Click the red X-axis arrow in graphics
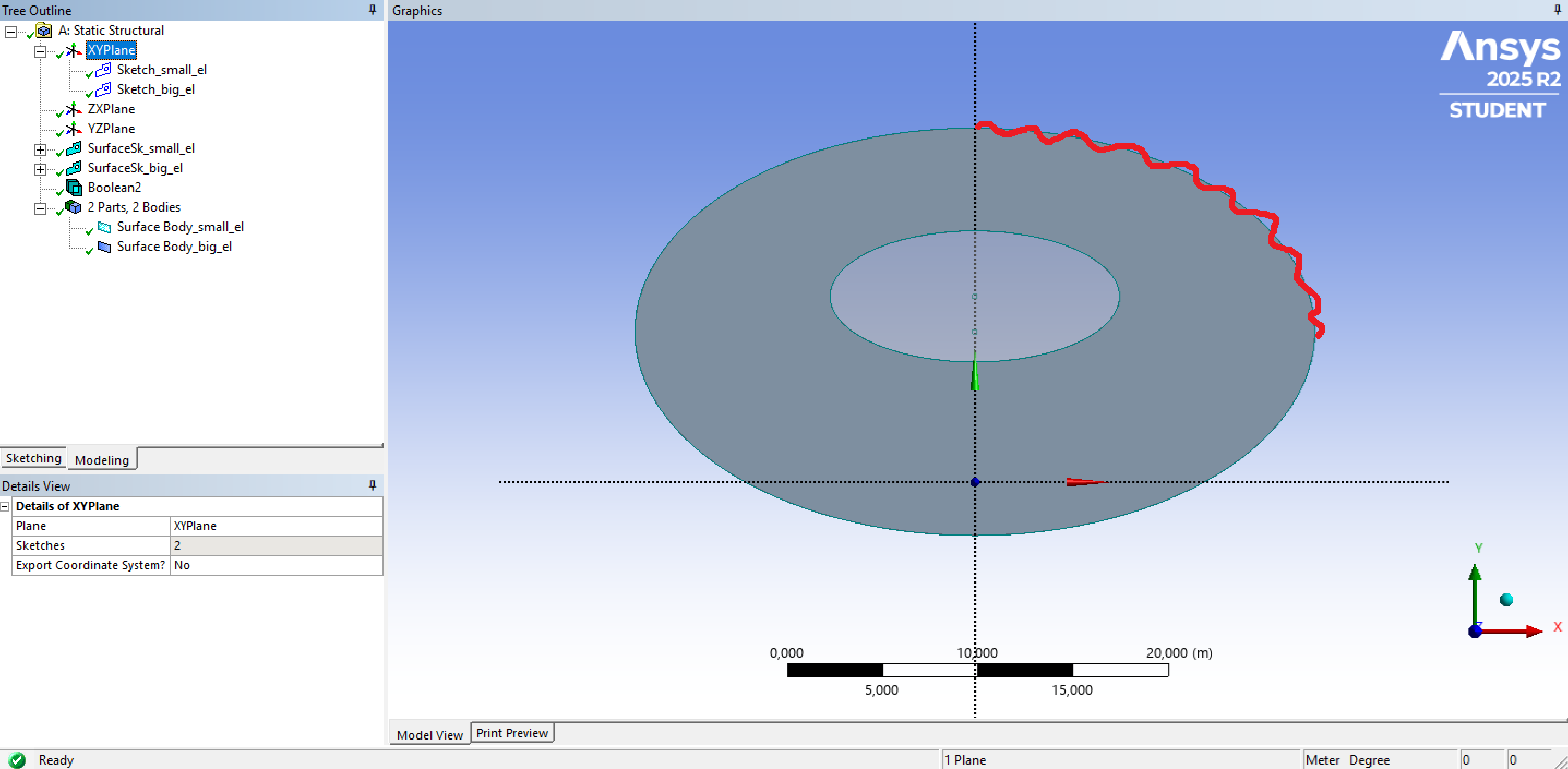This screenshot has height=769, width=1568. coord(1086,482)
